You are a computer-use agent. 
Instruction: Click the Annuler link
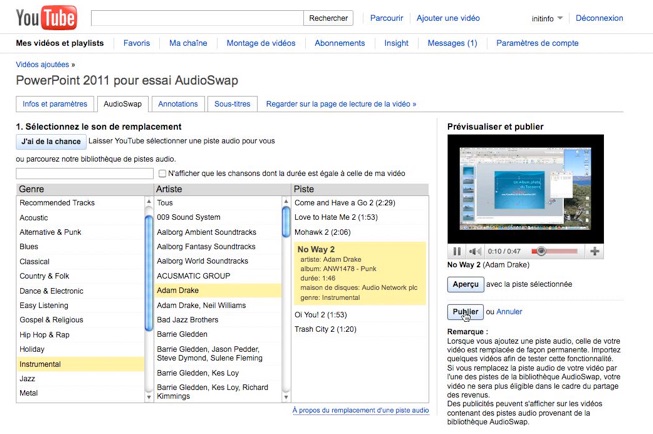coord(509,312)
